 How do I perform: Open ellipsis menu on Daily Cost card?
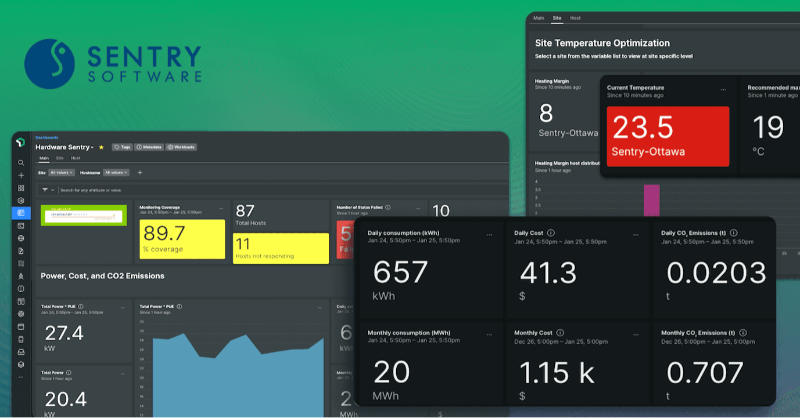[636, 235]
